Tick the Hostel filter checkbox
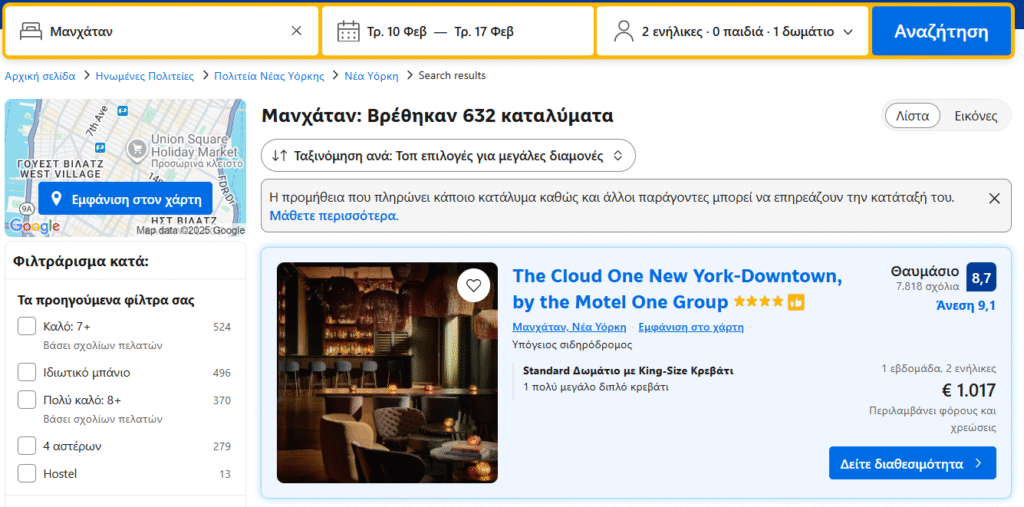 pos(27,474)
